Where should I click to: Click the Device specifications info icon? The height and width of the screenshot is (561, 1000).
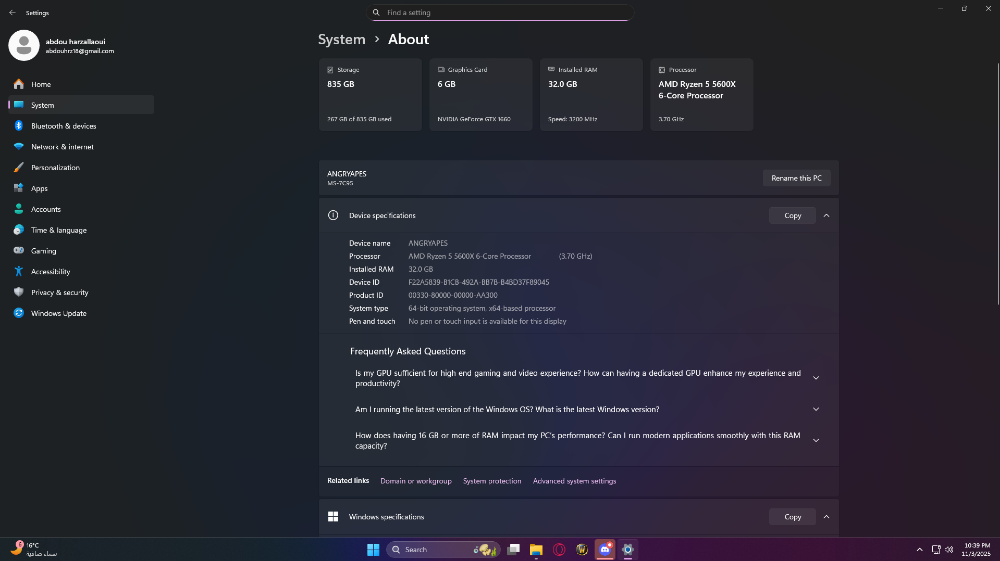pyautogui.click(x=333, y=215)
